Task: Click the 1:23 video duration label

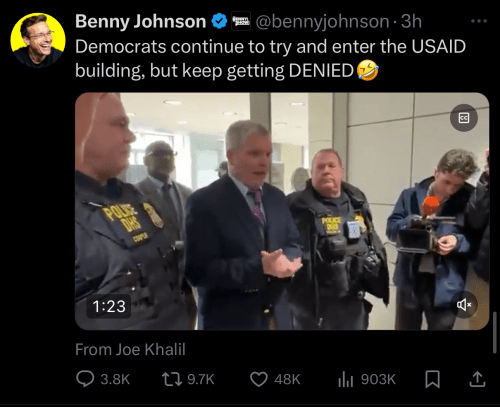Action: (109, 306)
